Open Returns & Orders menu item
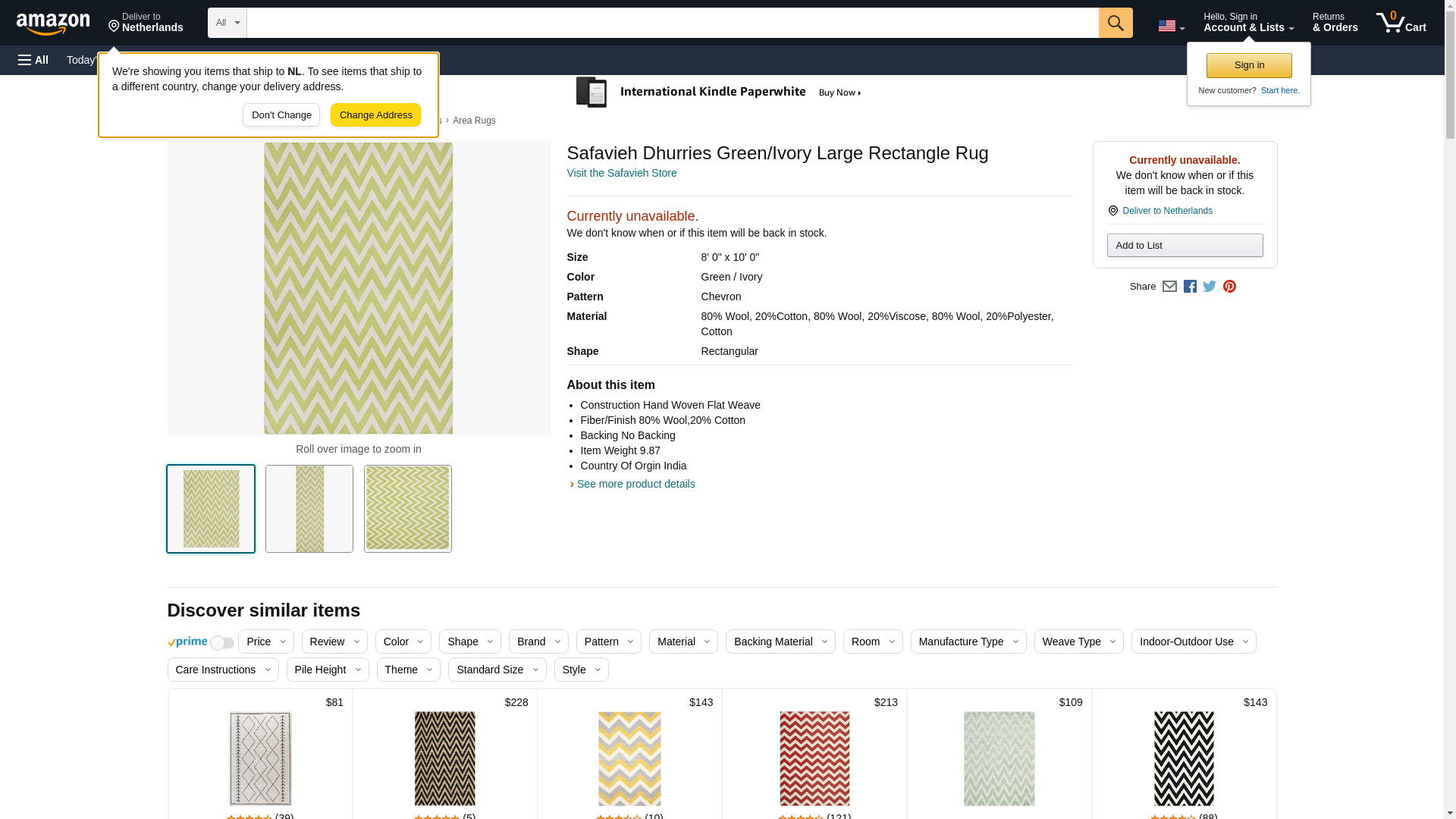The width and height of the screenshot is (1456, 819). coord(1335,23)
